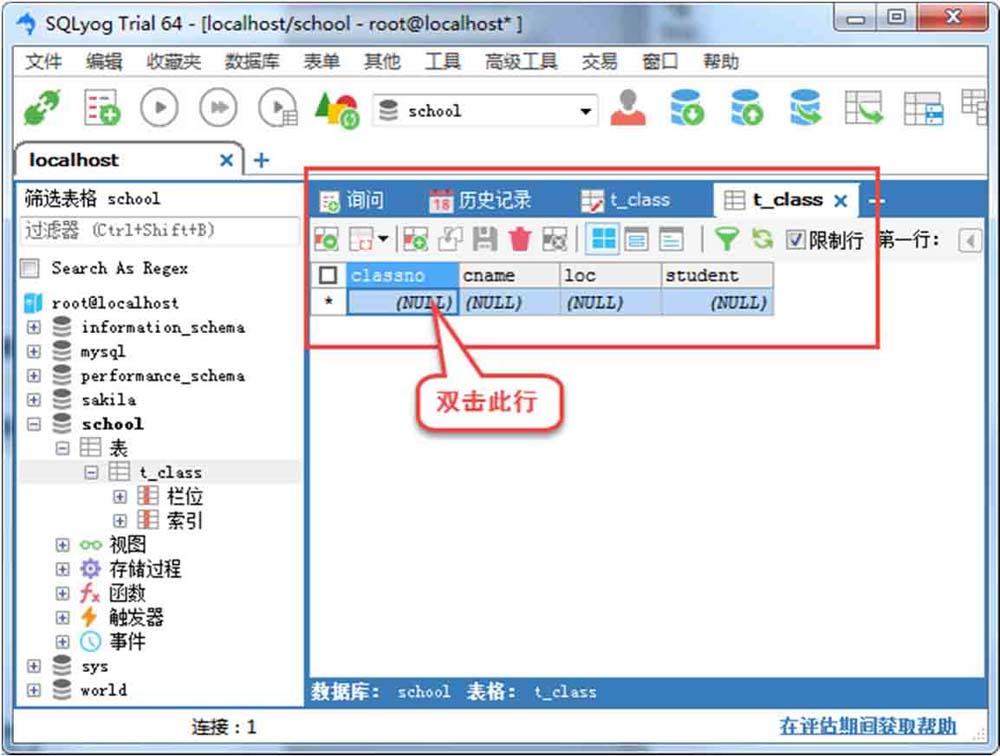This screenshot has height=756, width=1000.
Task: Click the schema designer table icon
Action: [x=923, y=108]
